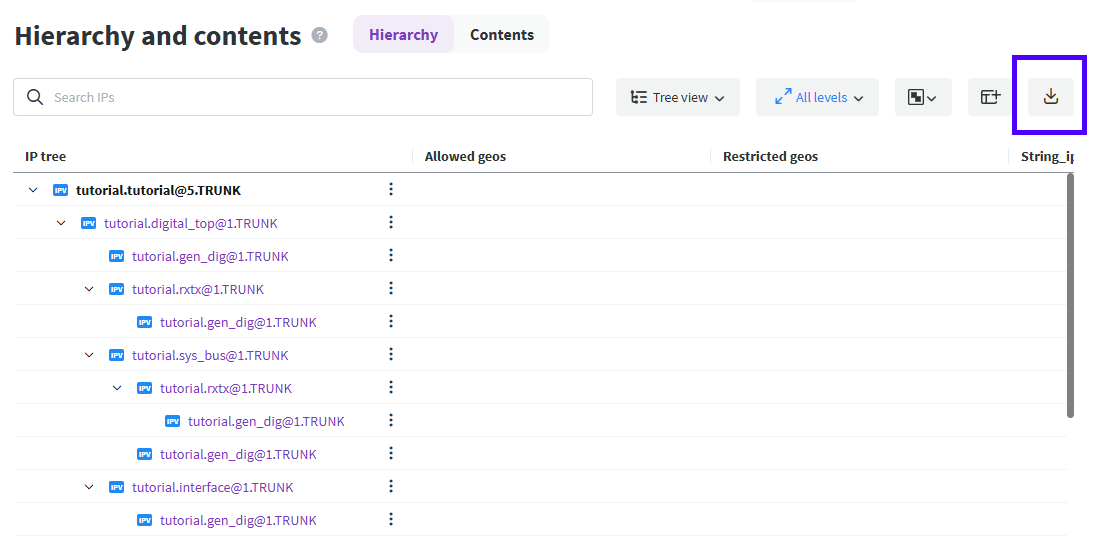Open the Tree view dropdown
Screen dimensions: 1094x545
(x=677, y=97)
